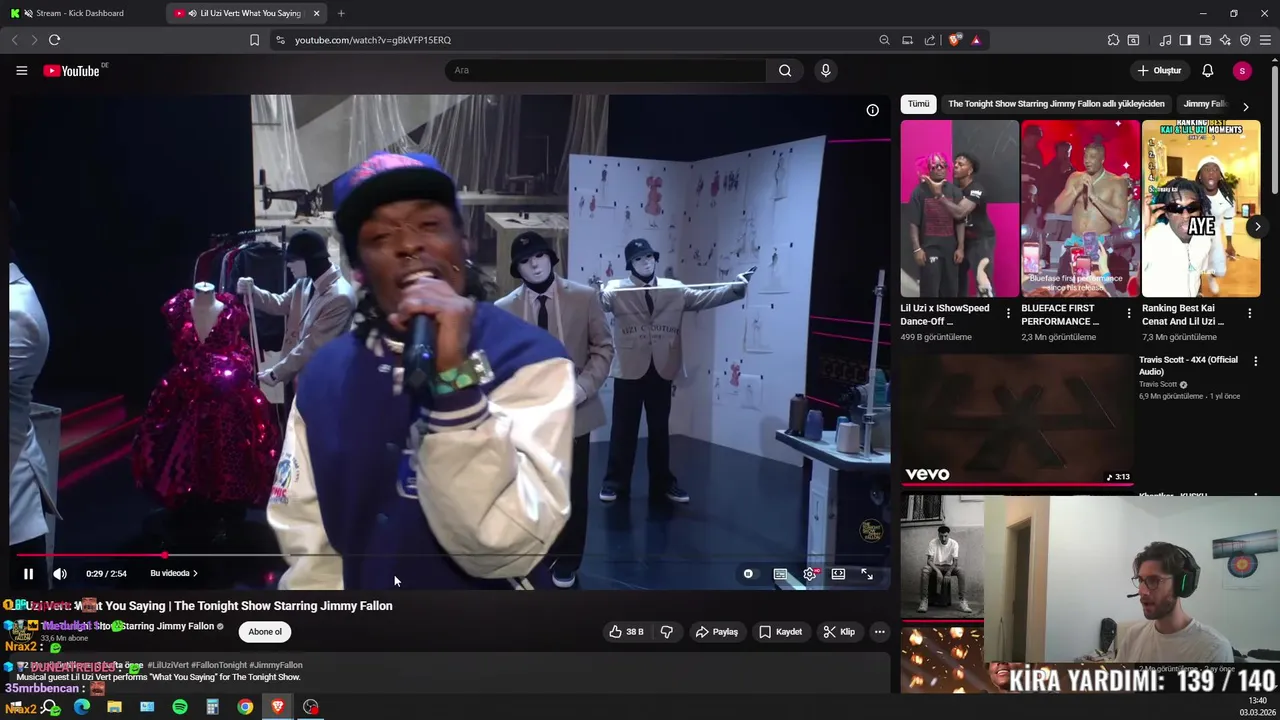Screen dimensions: 1280x720
Task: Open Brave VPN shield icon
Action: [1245, 40]
